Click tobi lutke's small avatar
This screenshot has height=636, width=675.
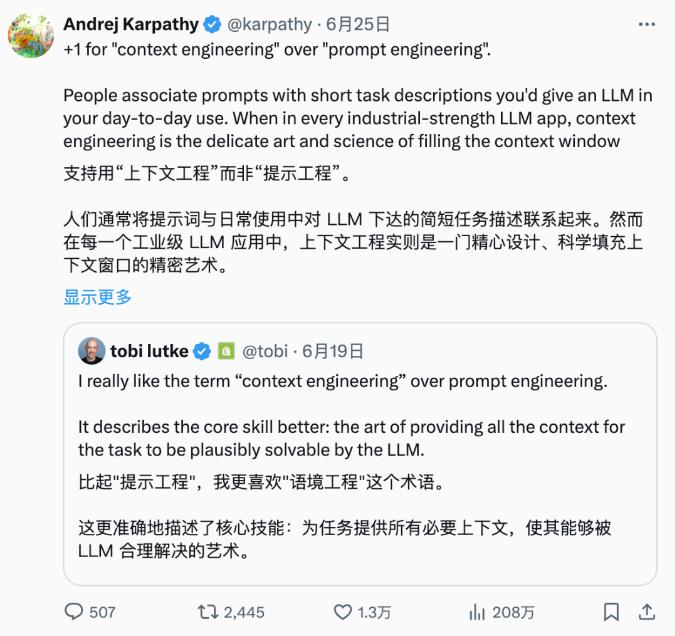pos(92,350)
